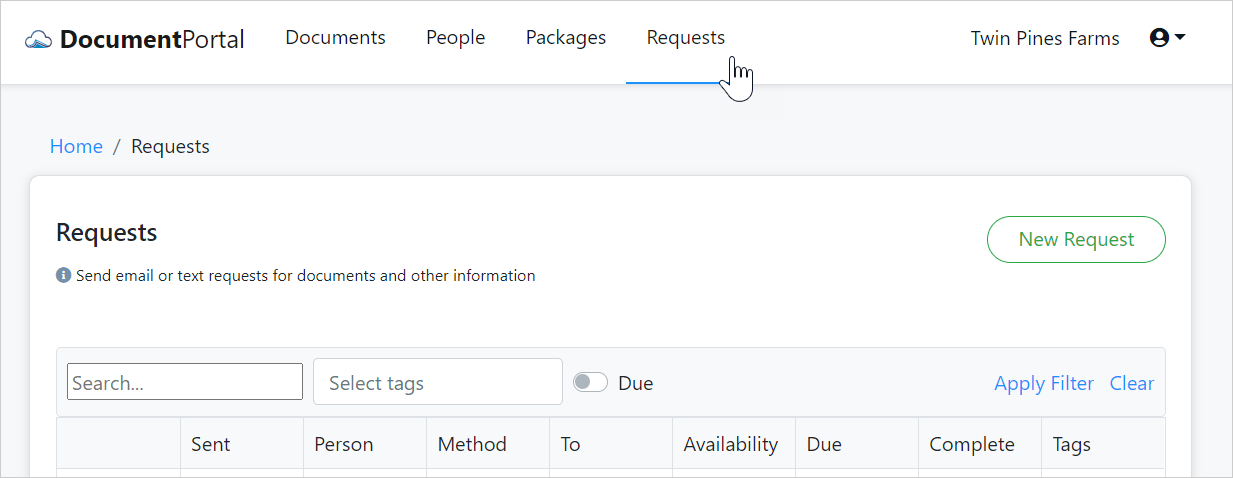The image size is (1233, 478).
Task: Go to the People navigation tab
Action: [x=455, y=38]
